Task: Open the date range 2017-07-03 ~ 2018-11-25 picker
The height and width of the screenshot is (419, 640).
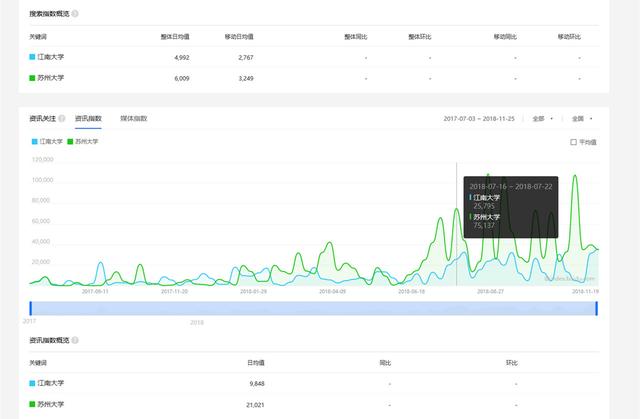Action: click(x=479, y=119)
